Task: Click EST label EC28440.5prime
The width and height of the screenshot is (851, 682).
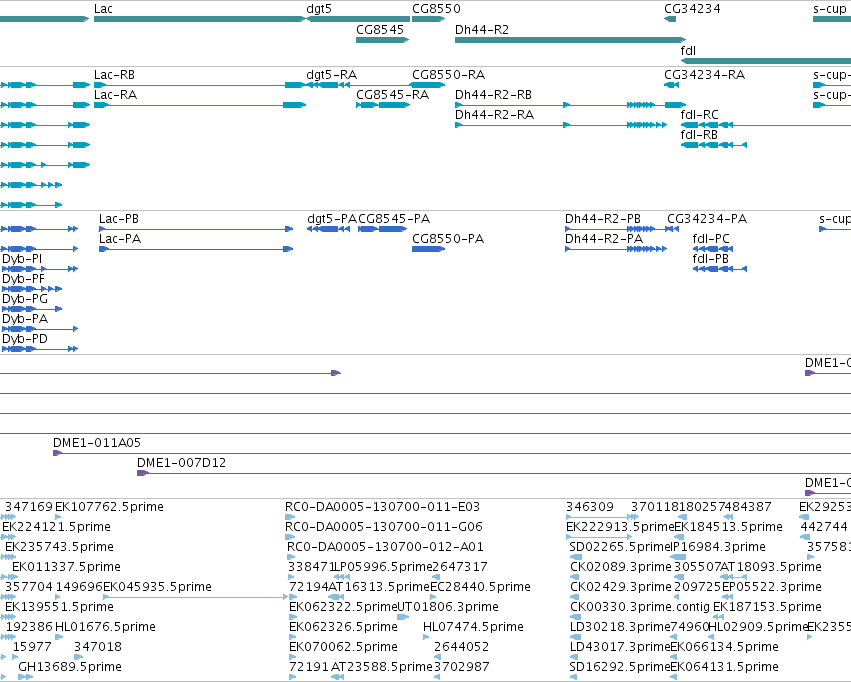Action: (x=480, y=588)
